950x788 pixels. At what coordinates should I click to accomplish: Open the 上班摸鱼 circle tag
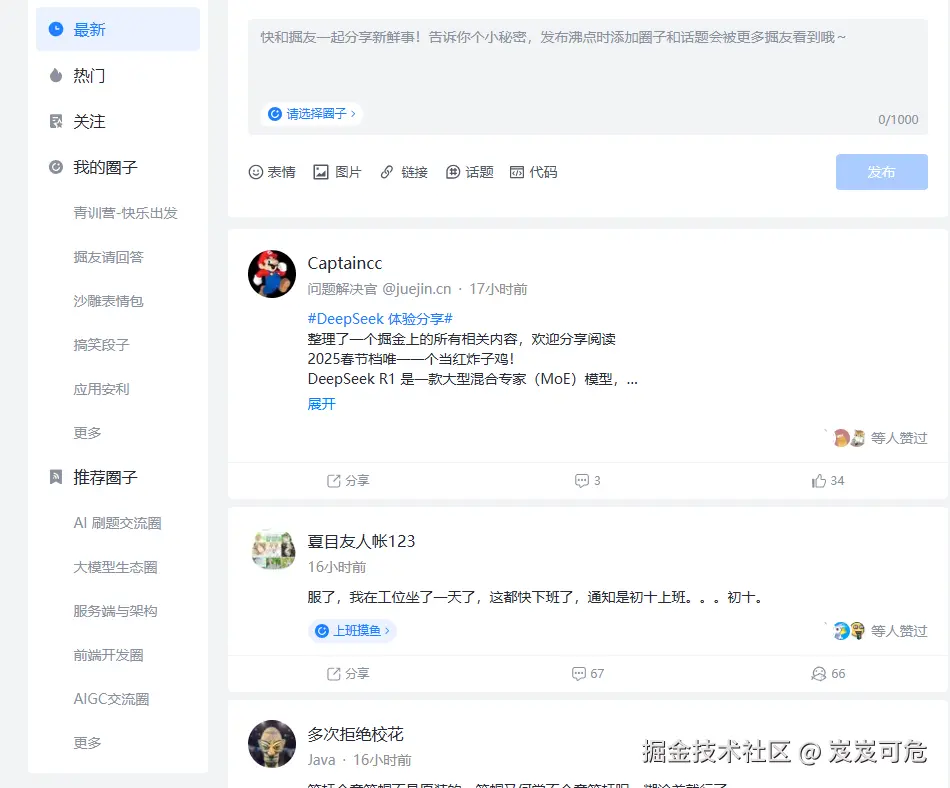click(352, 631)
